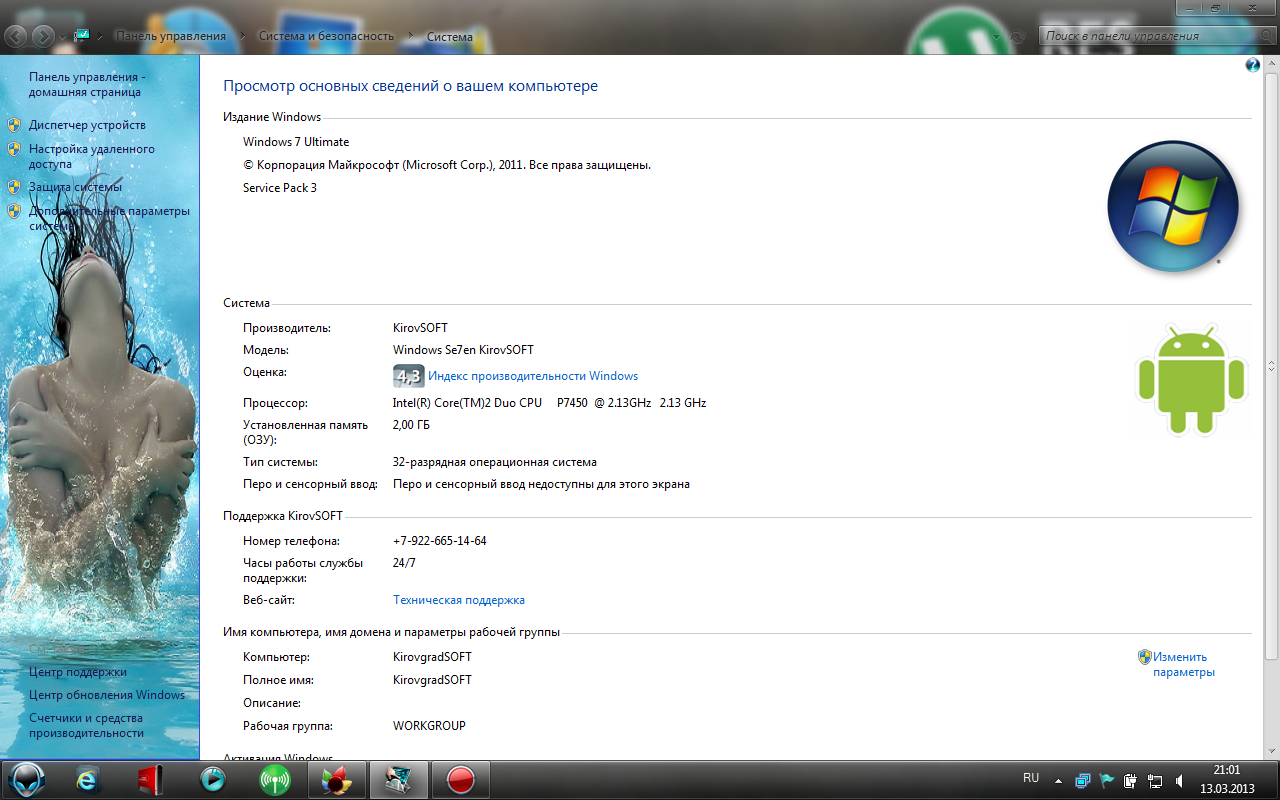Select the WORKGROUP value
The image size is (1280, 800).
point(429,726)
